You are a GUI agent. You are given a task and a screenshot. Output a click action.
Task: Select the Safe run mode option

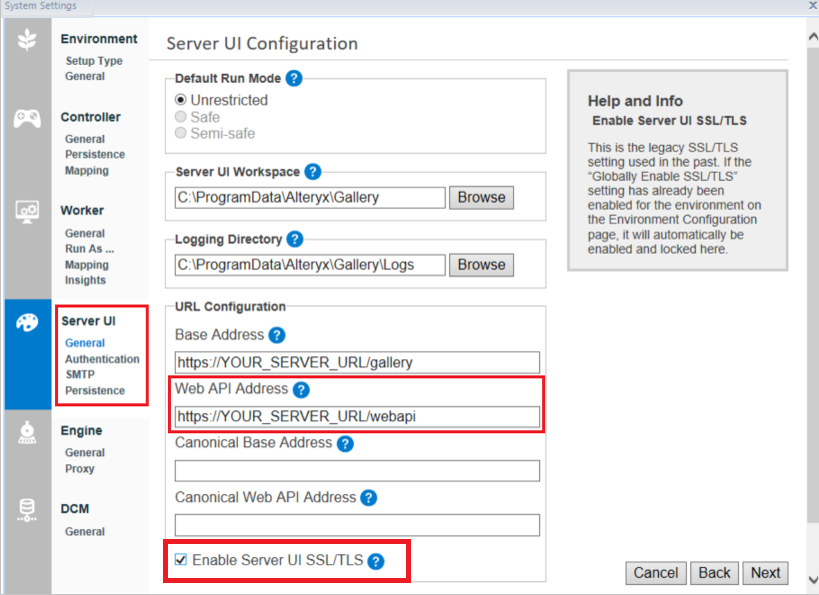tap(182, 115)
